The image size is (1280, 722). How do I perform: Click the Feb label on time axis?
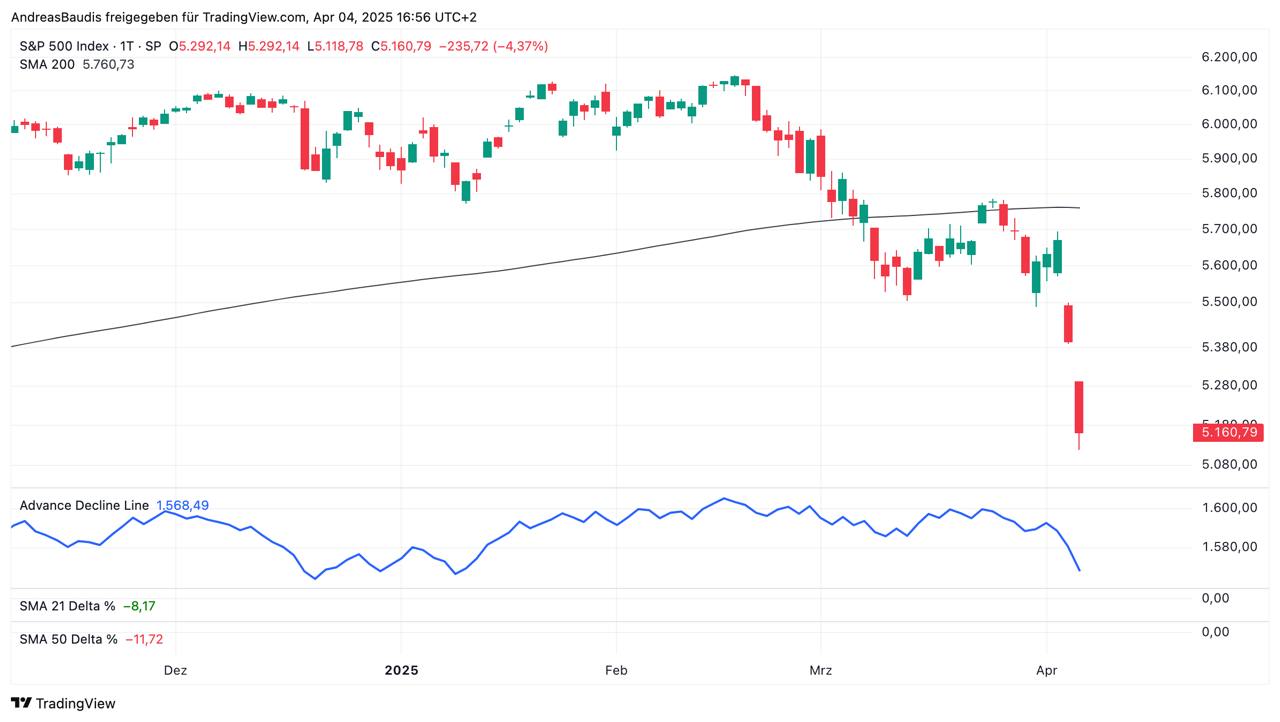(616, 670)
